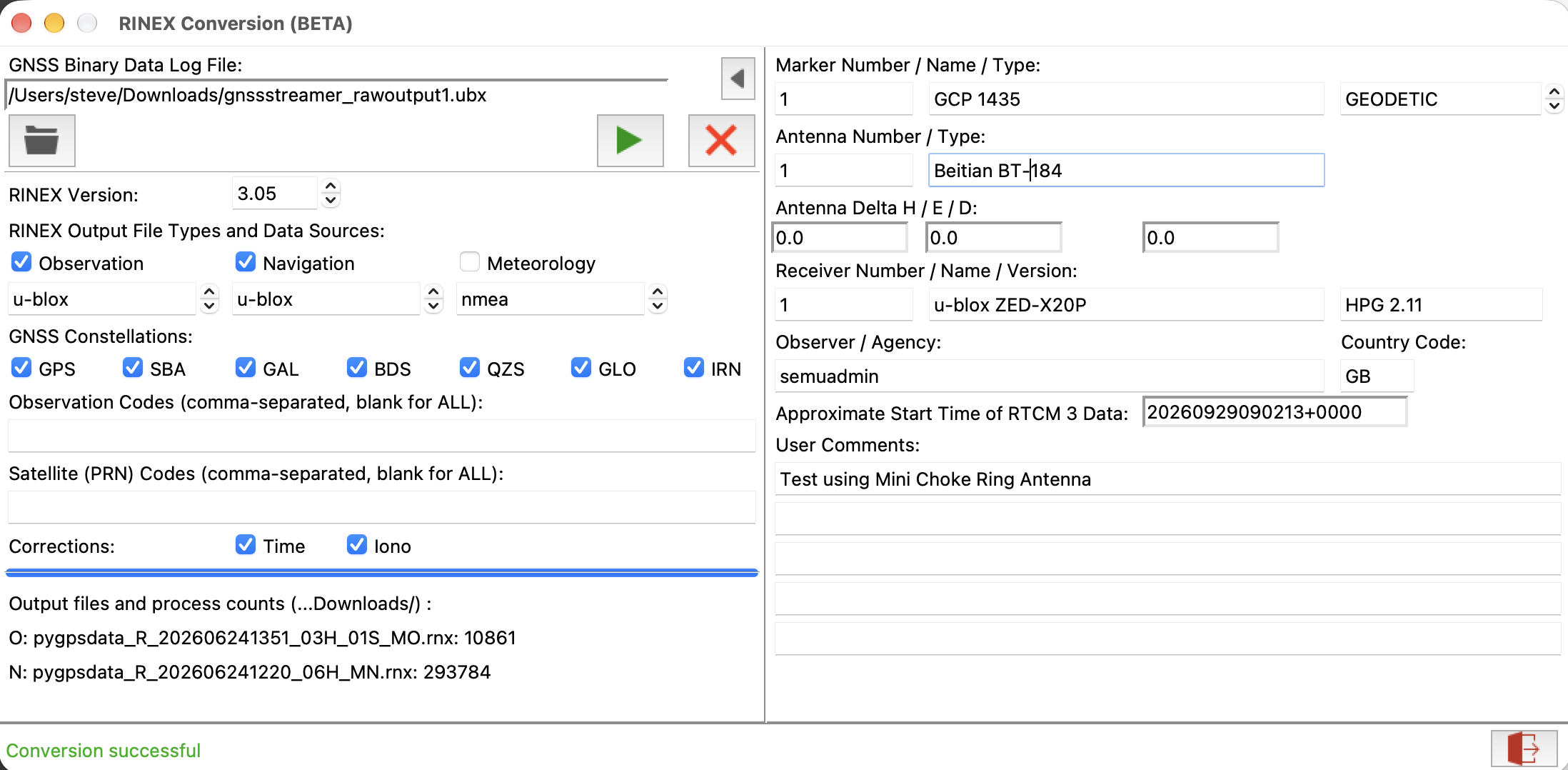This screenshot has height=770, width=1568.
Task: Minimize the RINEX Conversion window
Action: [54, 23]
